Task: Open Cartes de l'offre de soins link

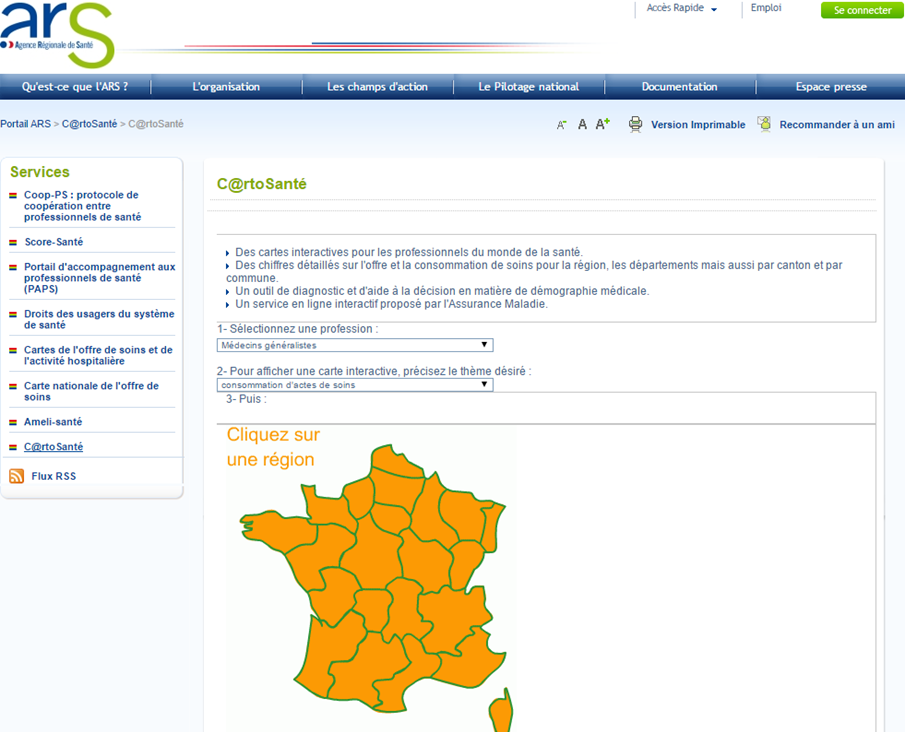Action: click(x=98, y=355)
